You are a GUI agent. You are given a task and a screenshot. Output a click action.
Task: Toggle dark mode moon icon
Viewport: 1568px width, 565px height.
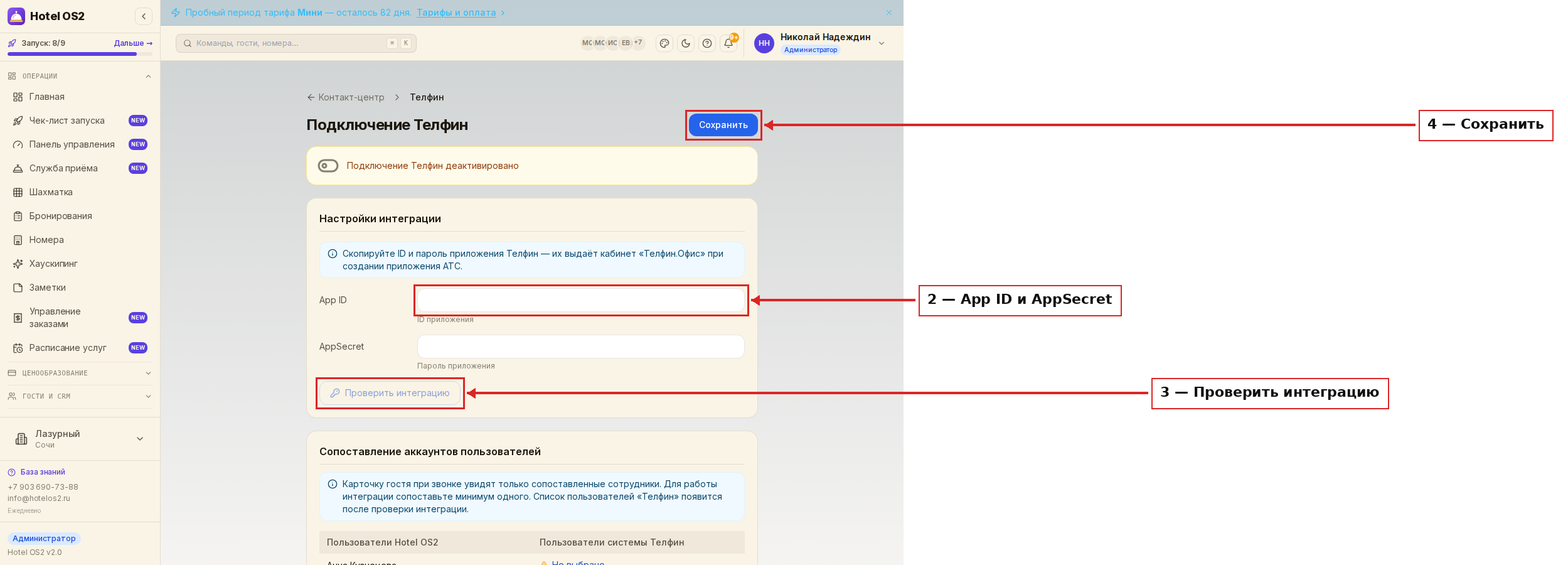(x=686, y=43)
